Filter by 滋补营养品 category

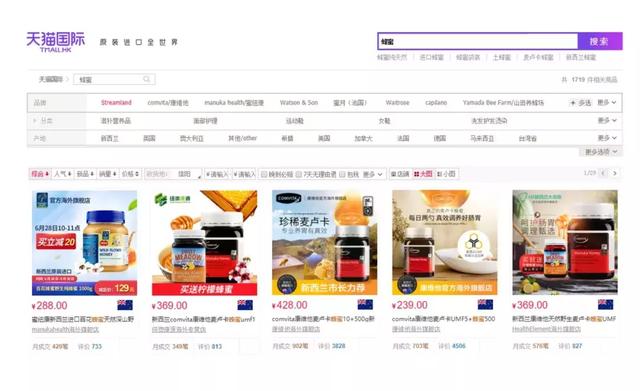[116, 121]
